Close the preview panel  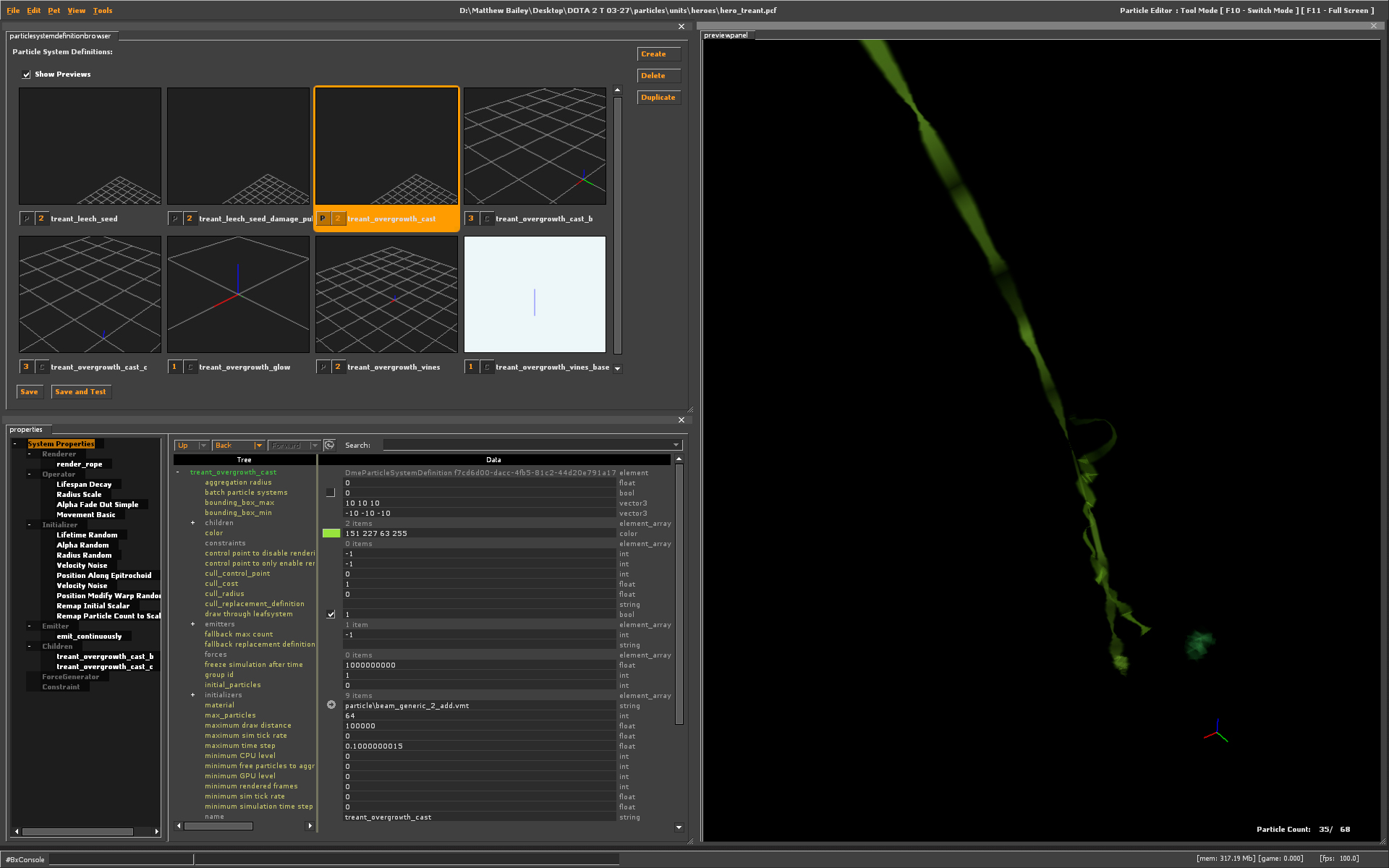[x=1374, y=26]
